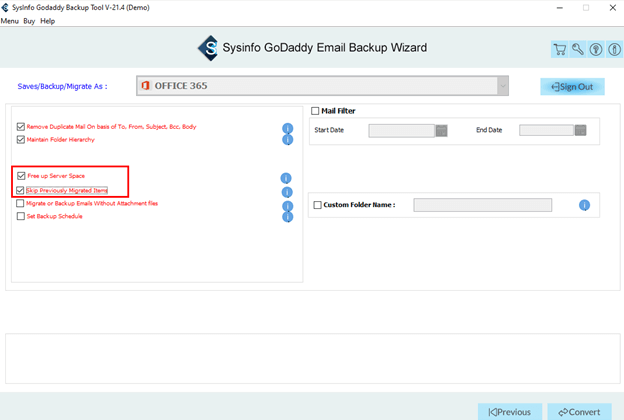Show info for Set Backup Schedule
This screenshot has width=624, height=420.
coord(288,217)
